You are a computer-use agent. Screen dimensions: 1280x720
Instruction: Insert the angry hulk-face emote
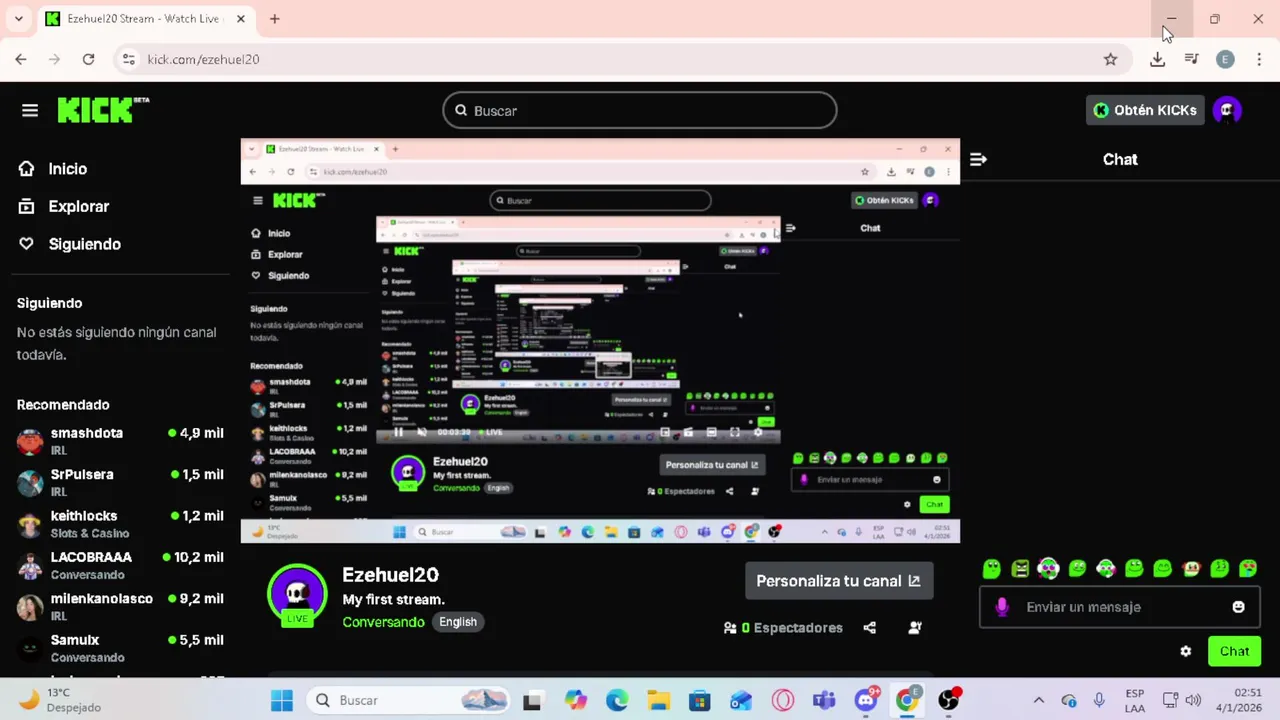pyautogui.click(x=1020, y=569)
